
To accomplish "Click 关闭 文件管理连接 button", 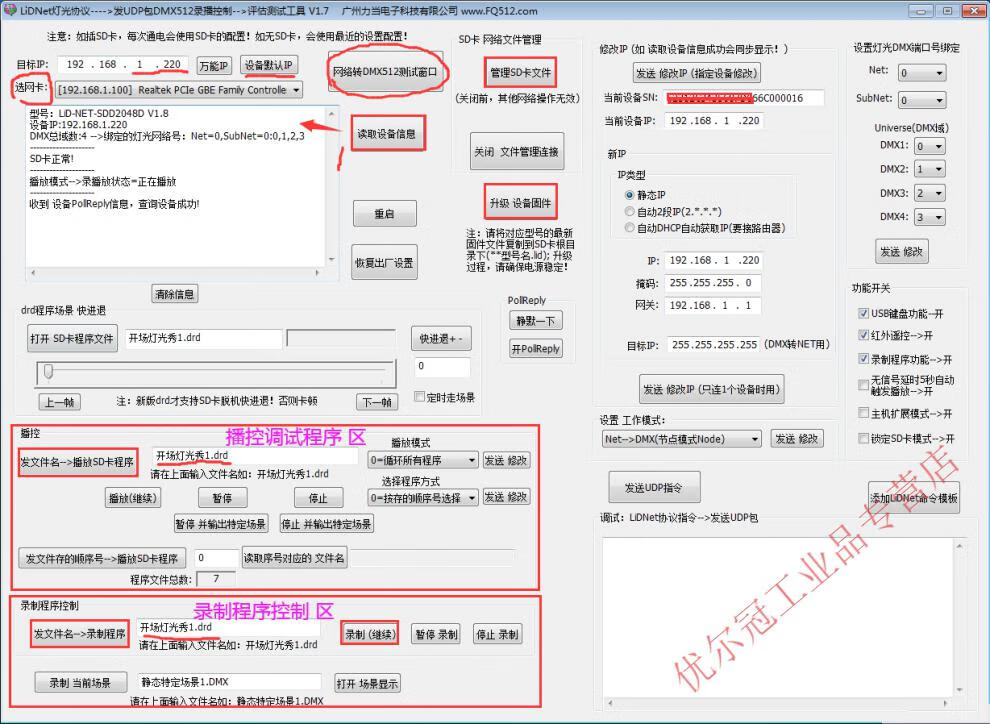I will coord(516,151).
